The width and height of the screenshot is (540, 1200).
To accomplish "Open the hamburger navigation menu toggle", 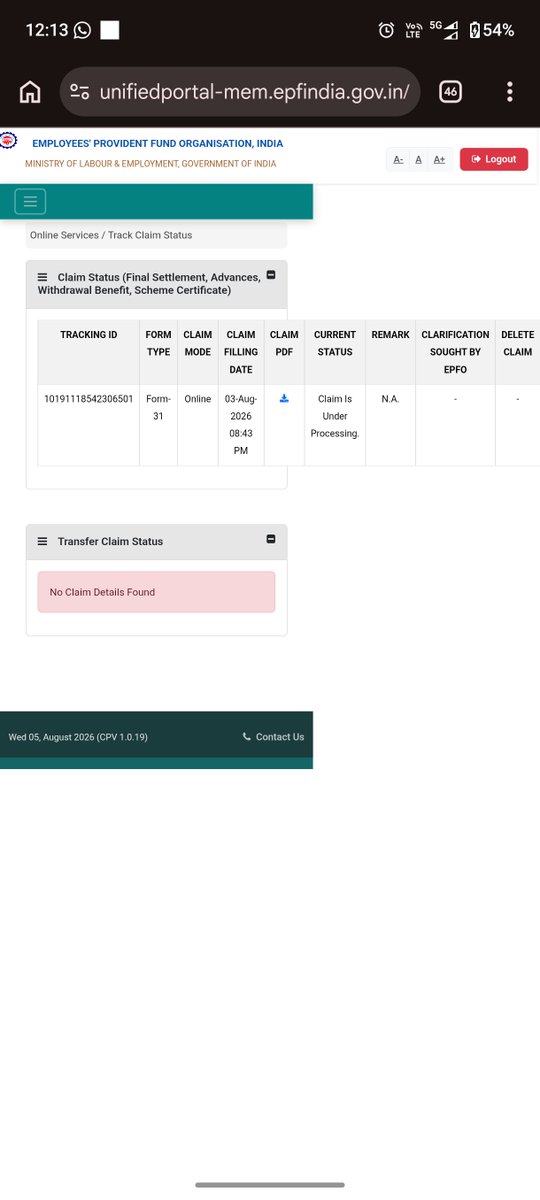I will click(x=30, y=202).
